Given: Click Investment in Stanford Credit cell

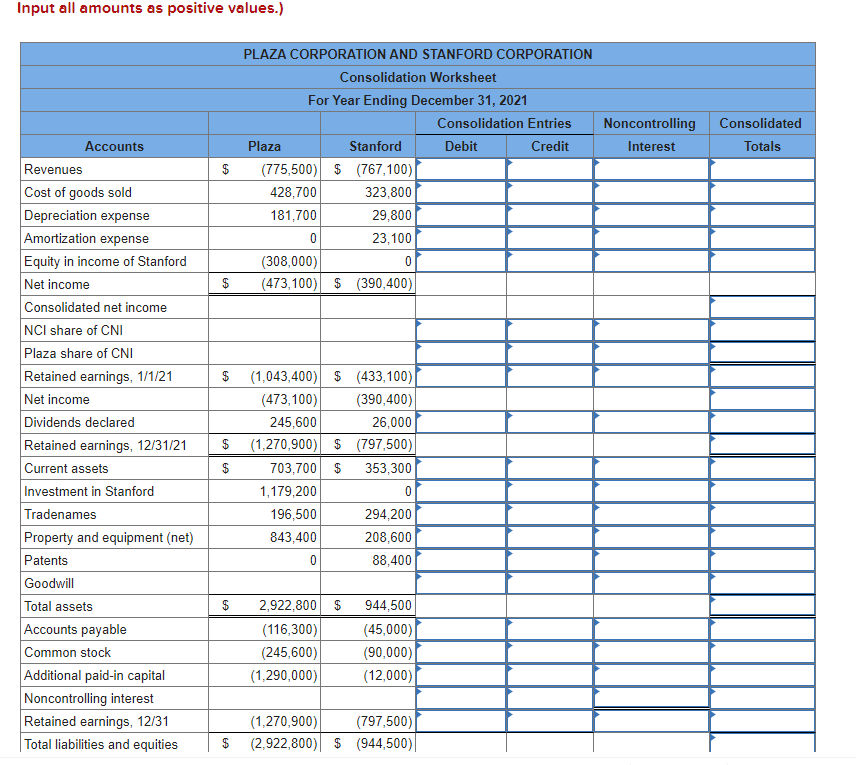Looking at the screenshot, I should point(550,491).
